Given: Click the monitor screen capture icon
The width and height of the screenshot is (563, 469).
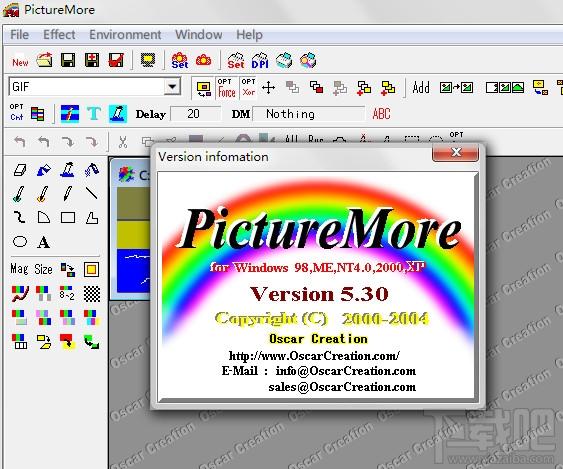Looking at the screenshot, I should click(x=148, y=60).
